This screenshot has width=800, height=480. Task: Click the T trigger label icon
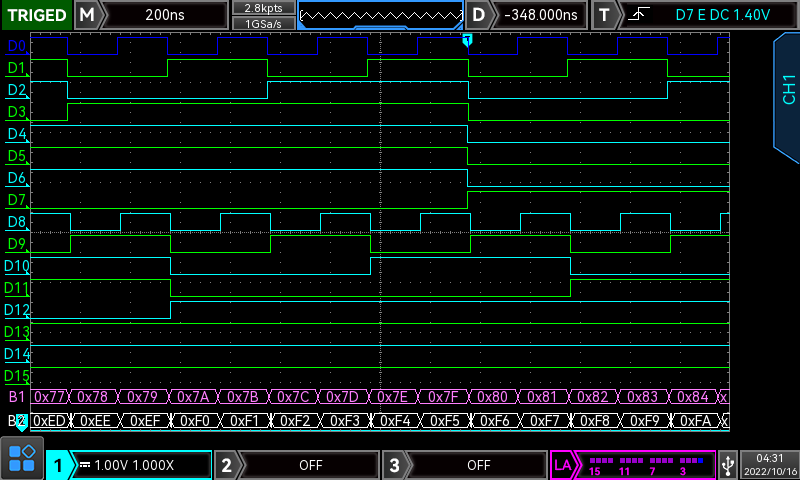604,15
